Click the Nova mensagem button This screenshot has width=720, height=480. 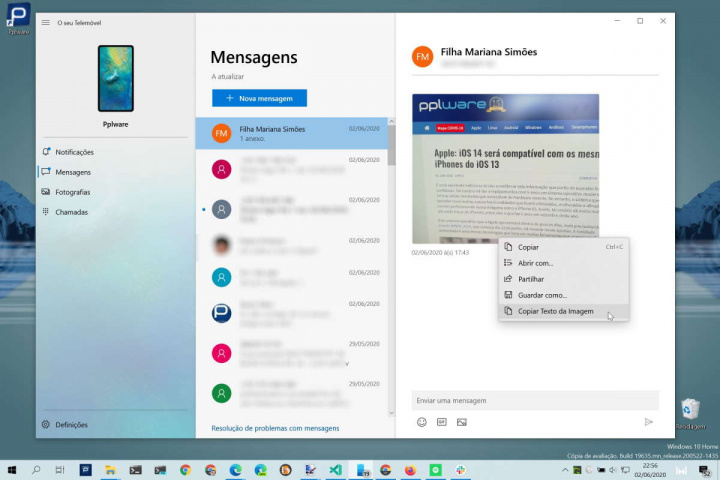[259, 98]
